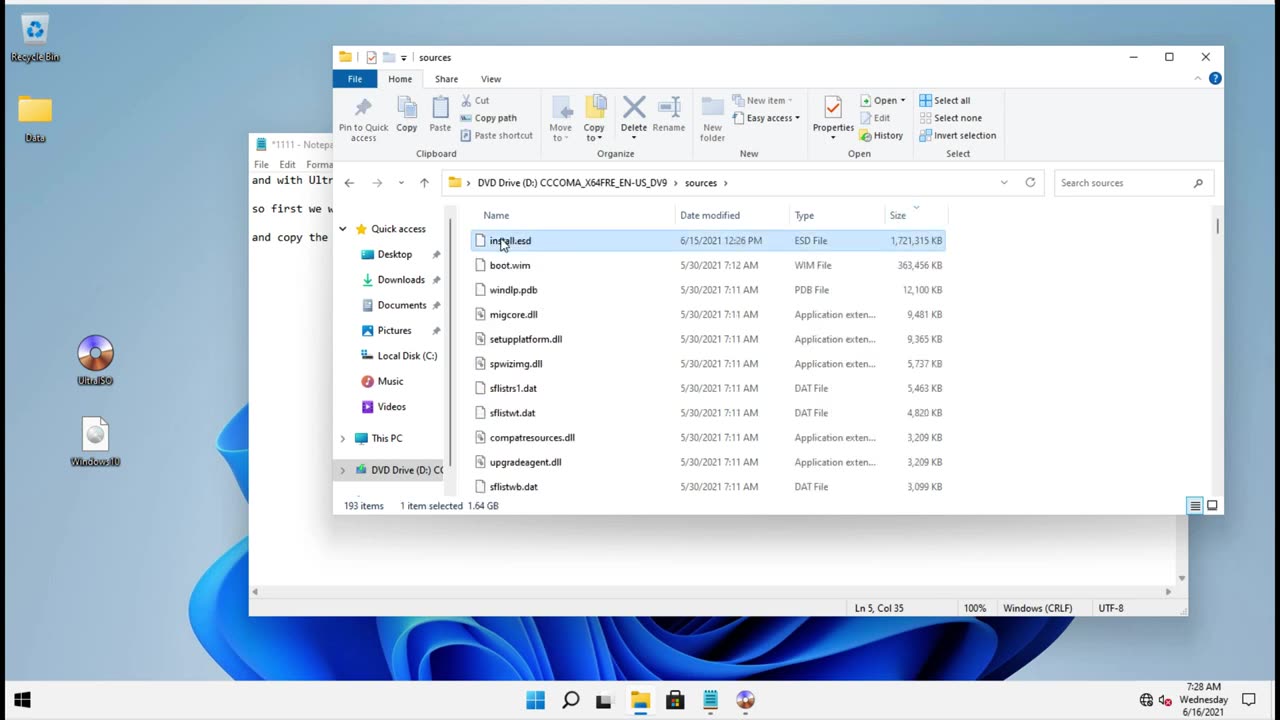Click UltraISO disc icon on taskbar
Screen dimensions: 1280x720
(745, 700)
